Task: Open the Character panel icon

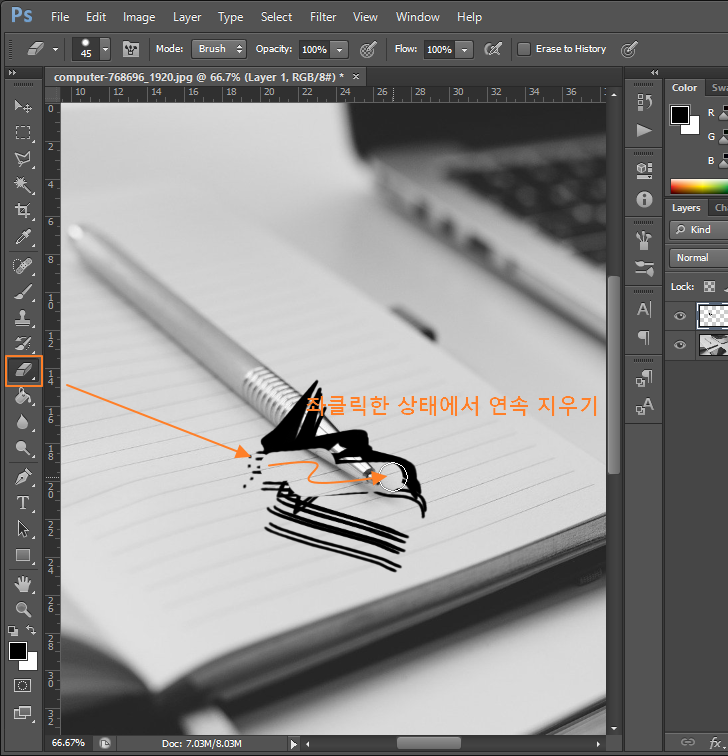Action: pos(644,309)
